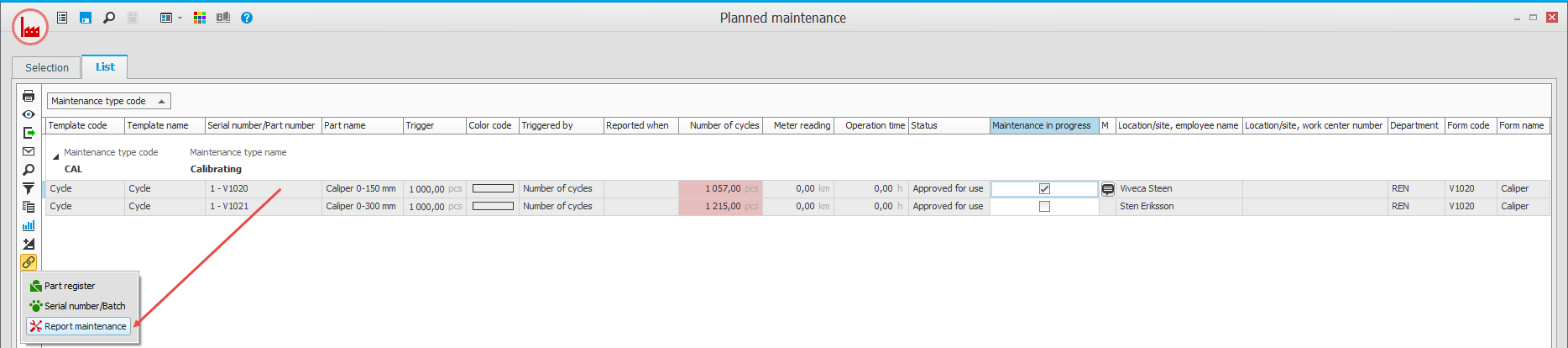Select Part register in the link menu
The image size is (1568, 348).
coord(70,286)
